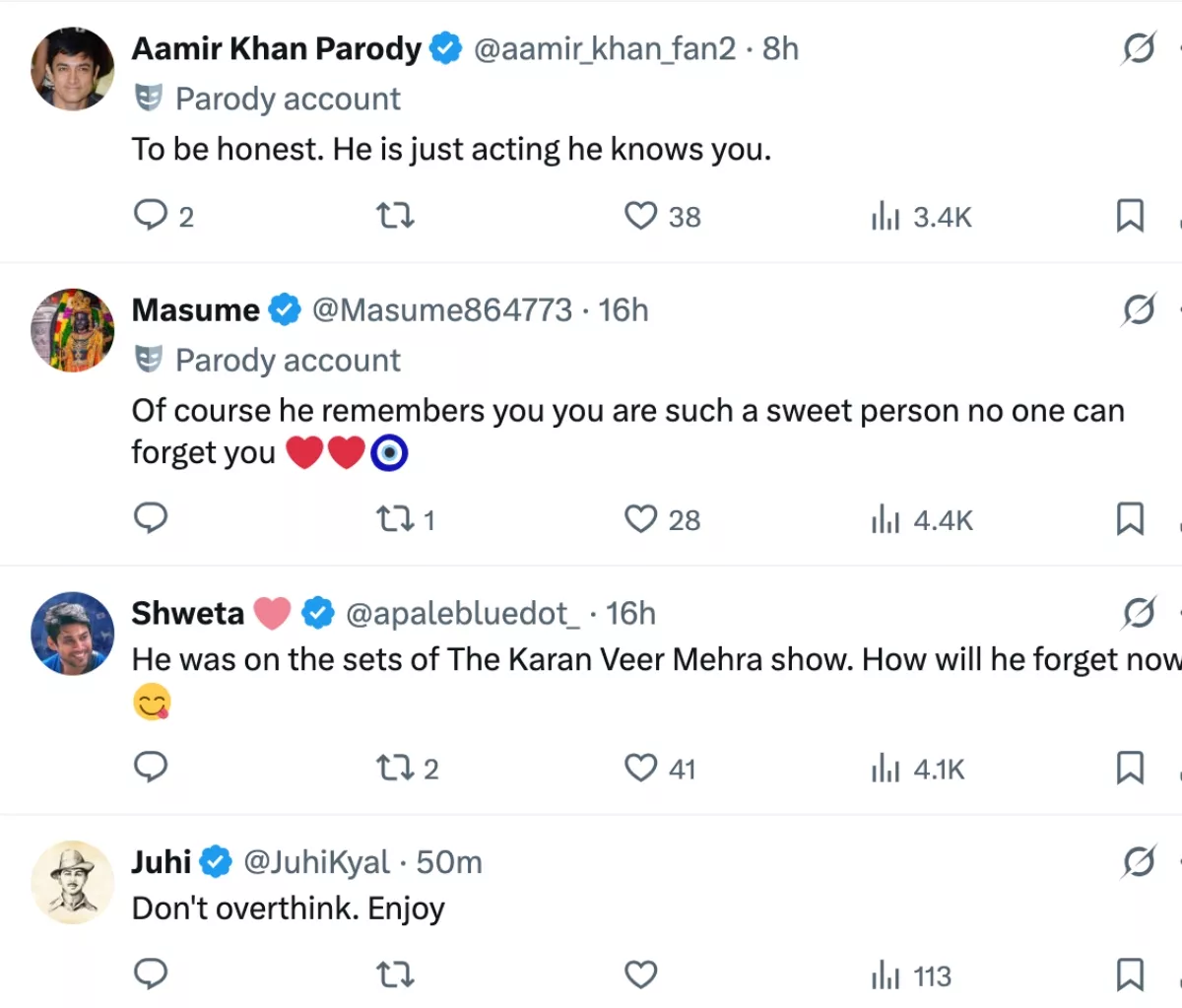The image size is (1182, 1008).
Task: Open Grok icon on Aamir Khan Parody tweet
Action: click(x=1138, y=48)
